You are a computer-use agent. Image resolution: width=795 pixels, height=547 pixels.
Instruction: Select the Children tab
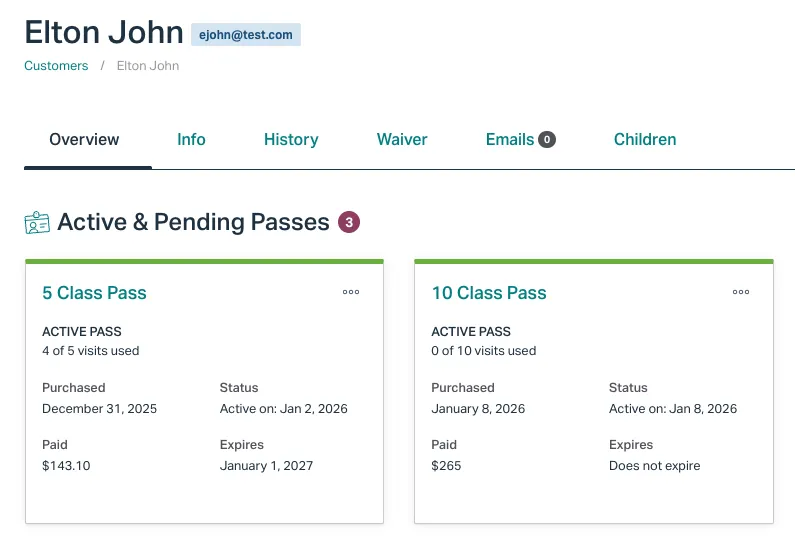coord(645,140)
